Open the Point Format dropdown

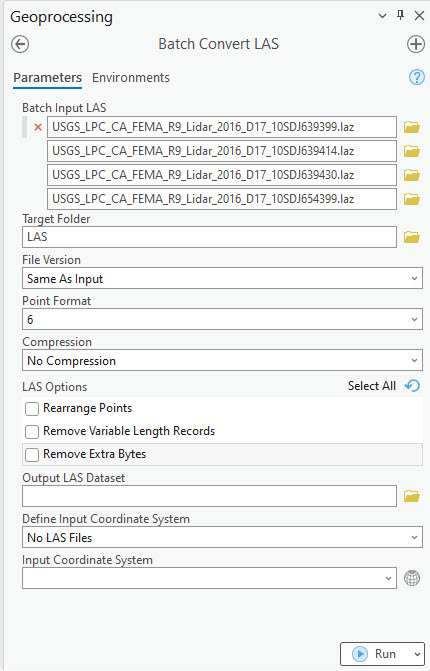[222, 319]
